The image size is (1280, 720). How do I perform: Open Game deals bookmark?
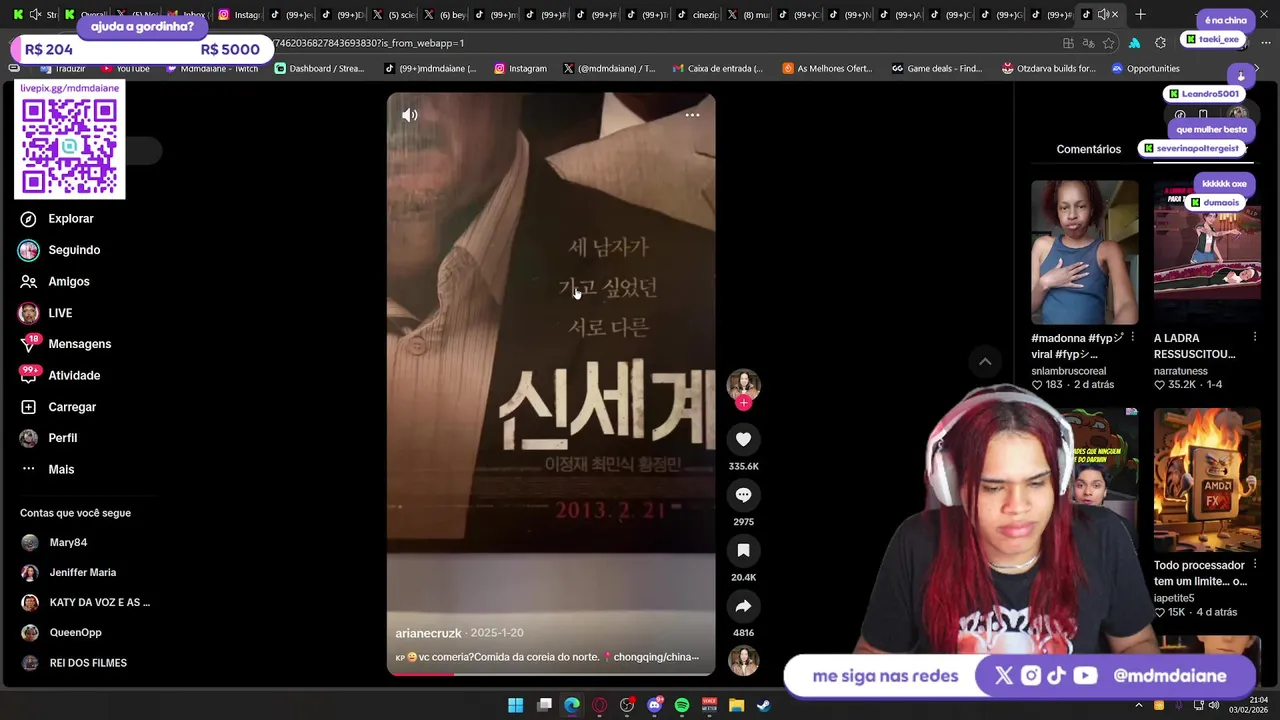(x=937, y=69)
